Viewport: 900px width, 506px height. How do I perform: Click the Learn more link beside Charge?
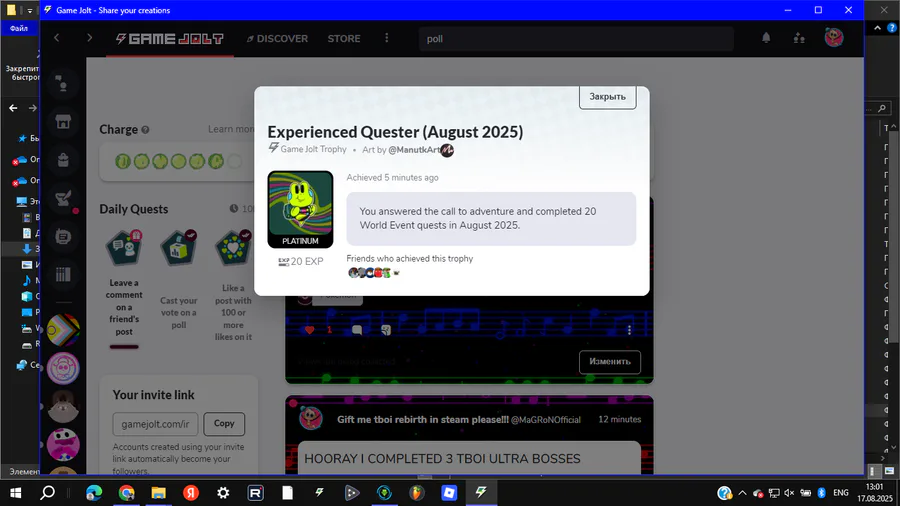[231, 129]
